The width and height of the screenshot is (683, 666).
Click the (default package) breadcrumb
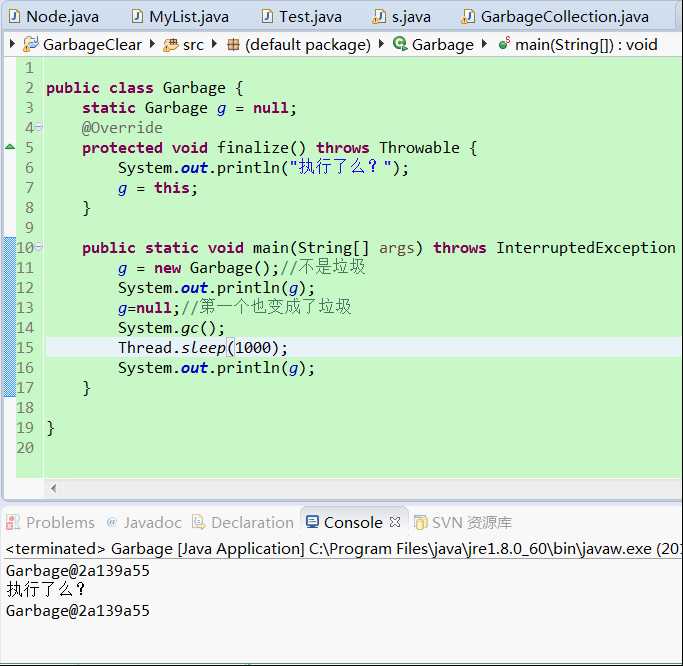[308, 44]
